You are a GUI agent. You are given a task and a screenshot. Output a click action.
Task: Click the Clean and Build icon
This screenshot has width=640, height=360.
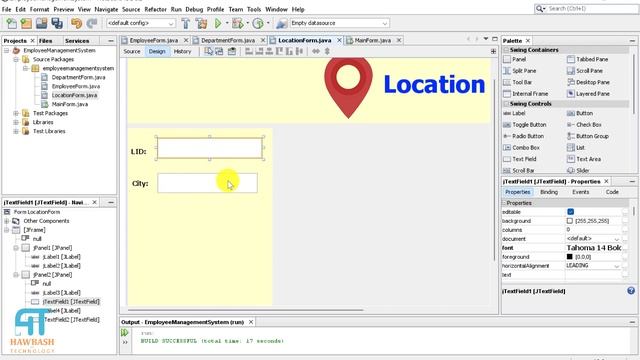(201, 23)
